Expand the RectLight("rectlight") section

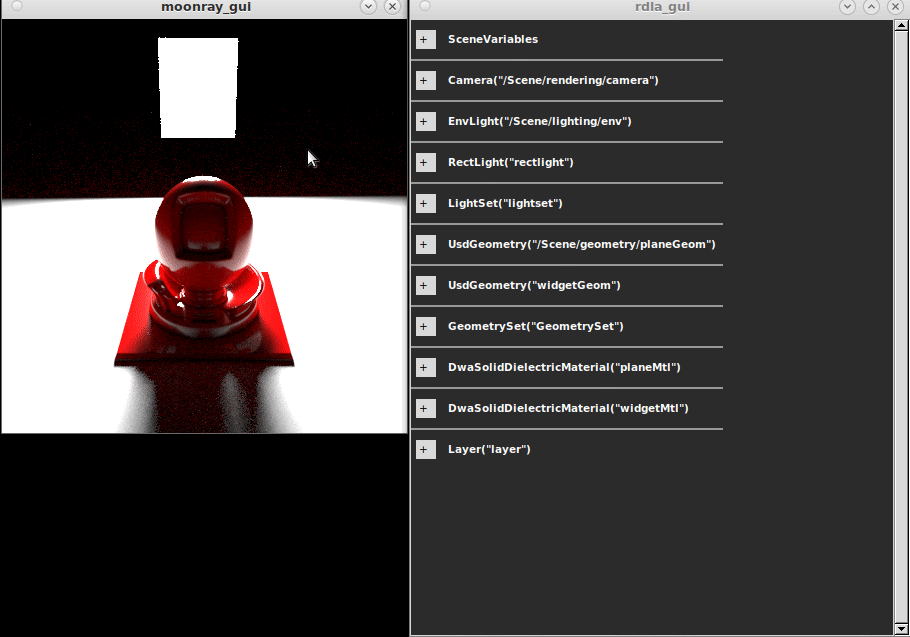[x=425, y=162]
